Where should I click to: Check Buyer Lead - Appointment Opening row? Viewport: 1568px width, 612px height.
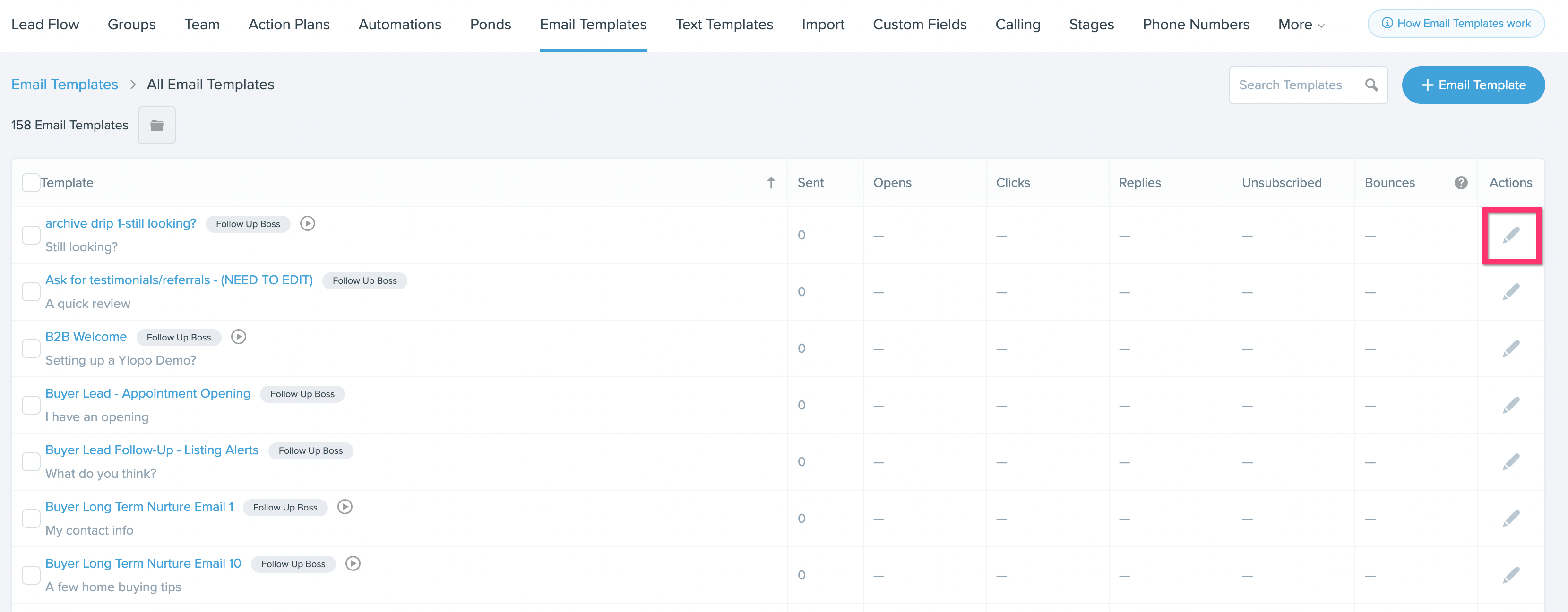pos(30,405)
